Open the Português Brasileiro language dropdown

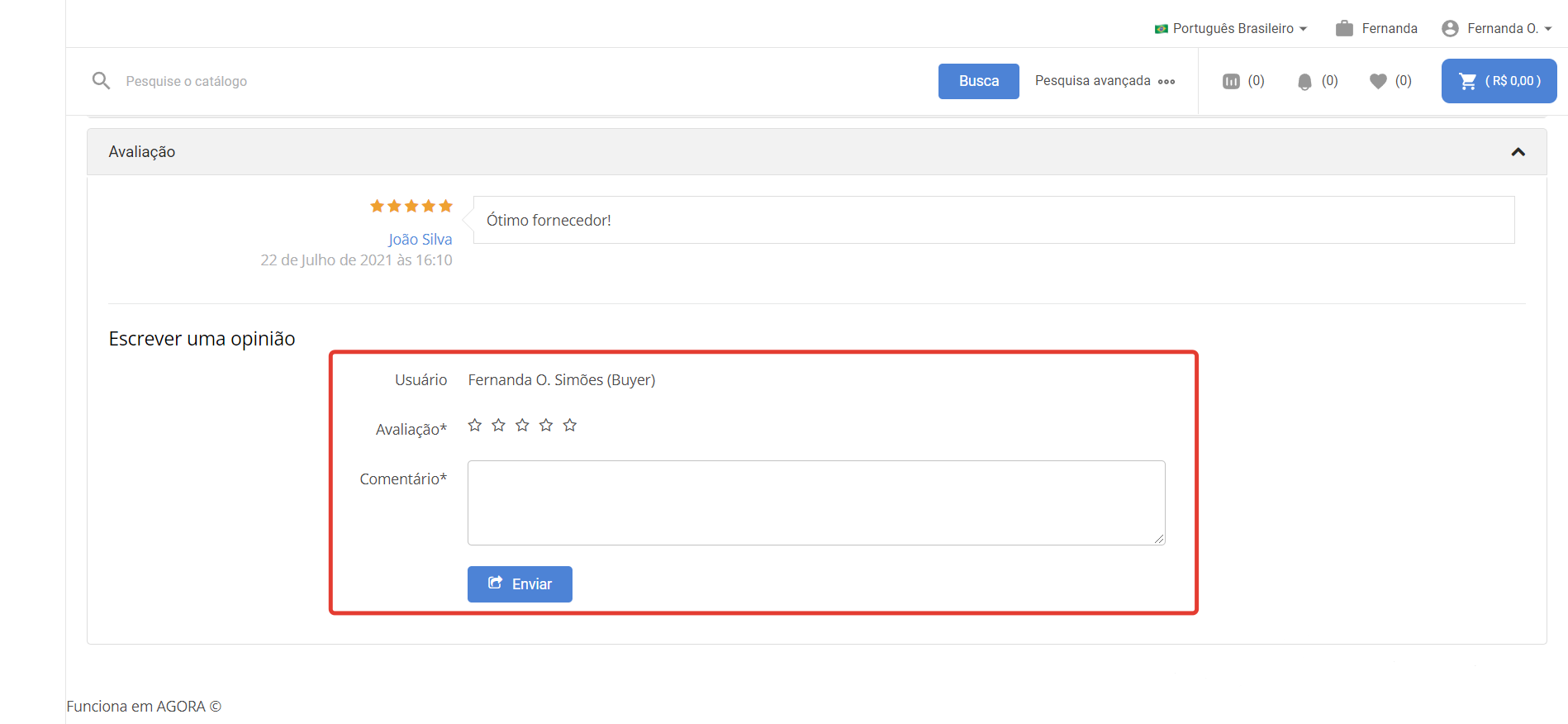(1231, 28)
